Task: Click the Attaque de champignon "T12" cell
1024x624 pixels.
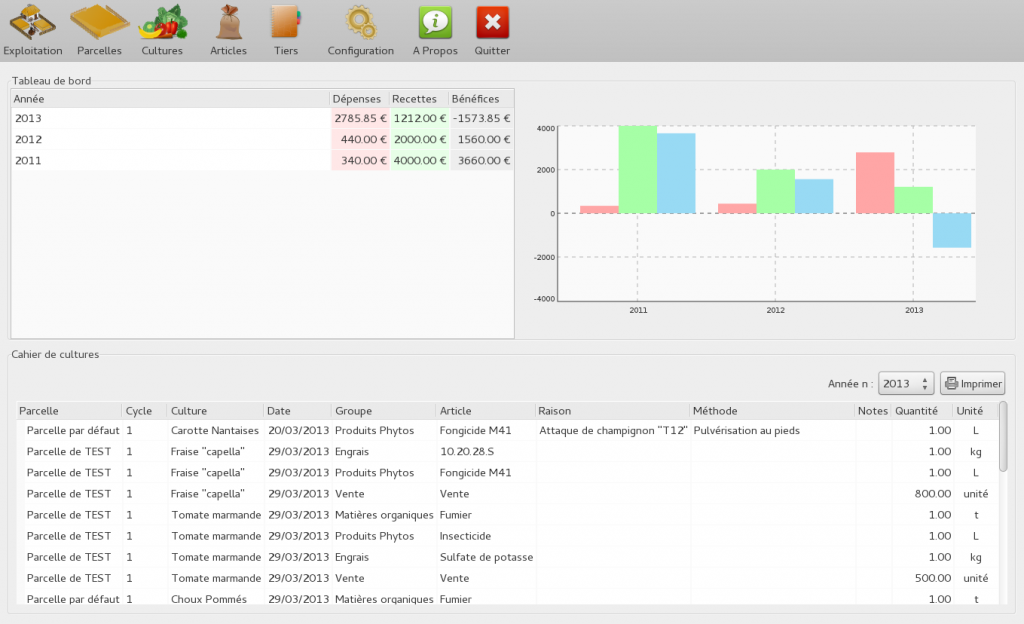Action: (613, 430)
